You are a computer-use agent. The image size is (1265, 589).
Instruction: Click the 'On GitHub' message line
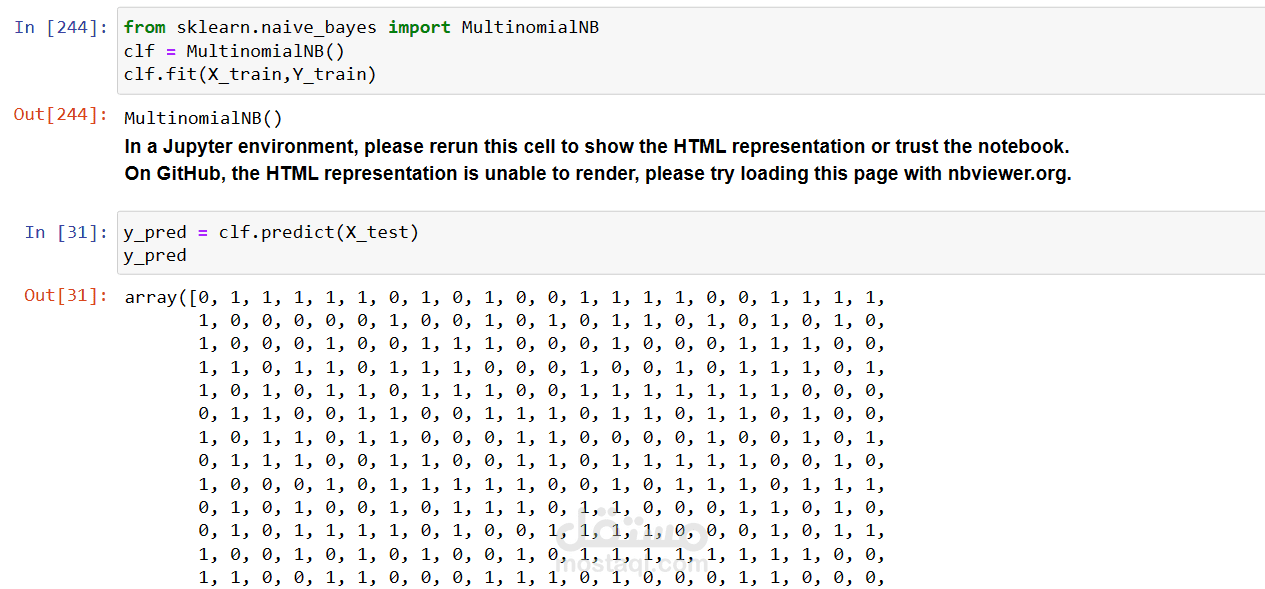pos(596,173)
